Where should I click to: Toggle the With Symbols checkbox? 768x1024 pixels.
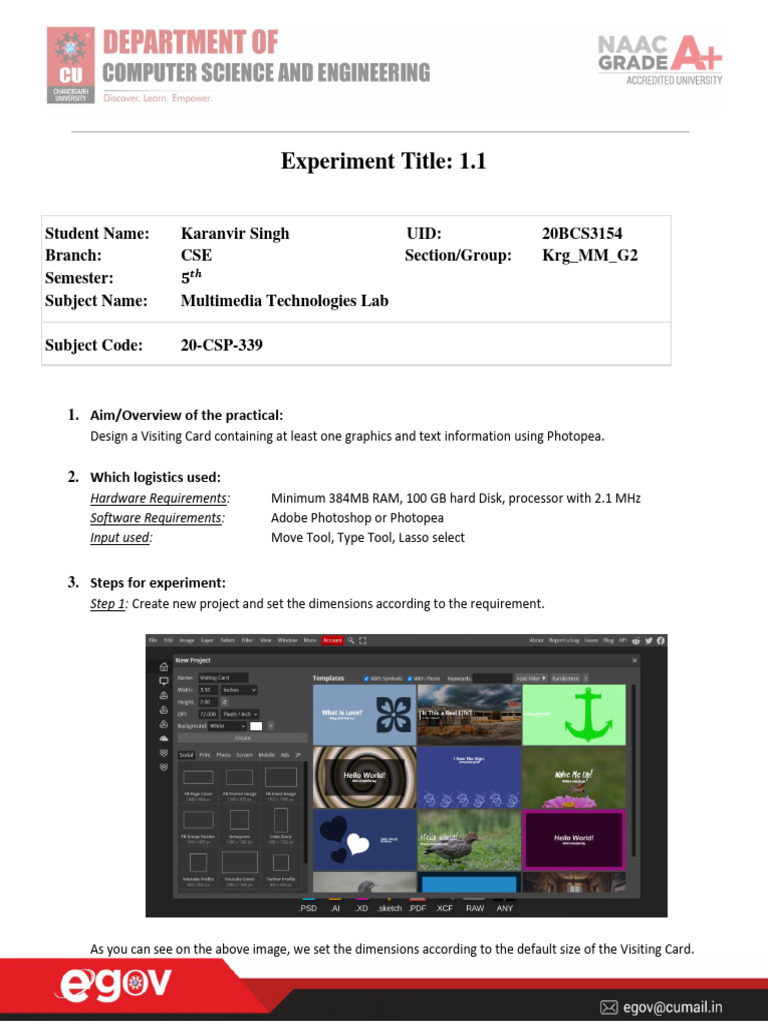click(366, 679)
